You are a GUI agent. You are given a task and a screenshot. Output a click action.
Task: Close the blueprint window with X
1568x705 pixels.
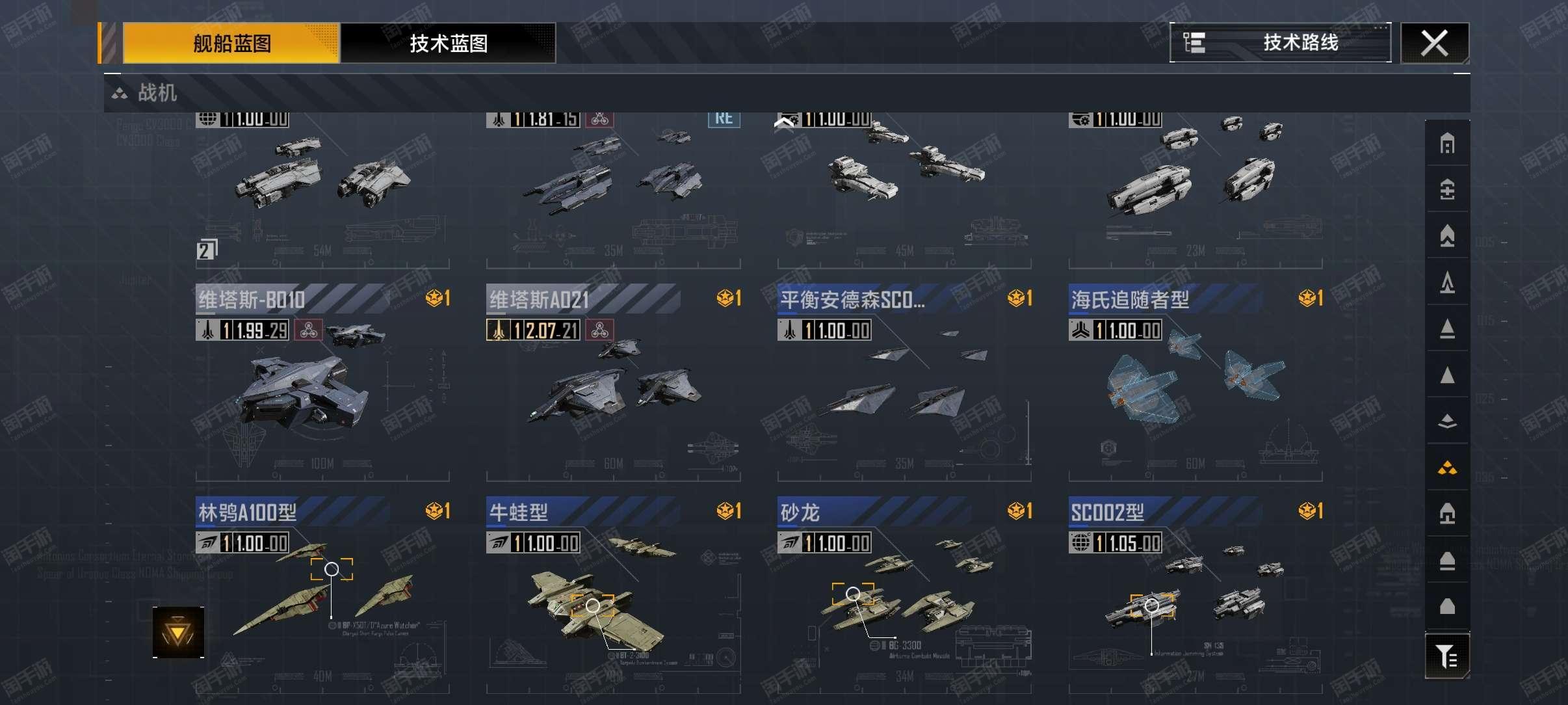(x=1434, y=44)
